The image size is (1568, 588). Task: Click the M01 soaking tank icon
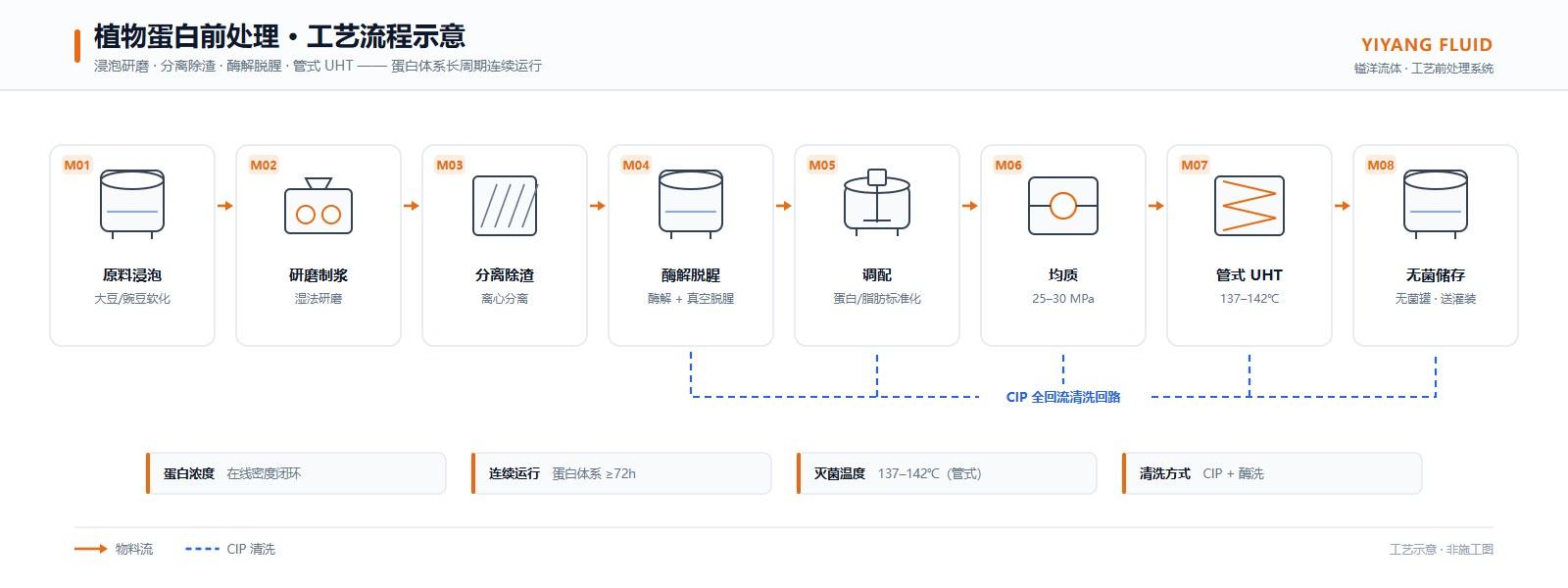132,205
